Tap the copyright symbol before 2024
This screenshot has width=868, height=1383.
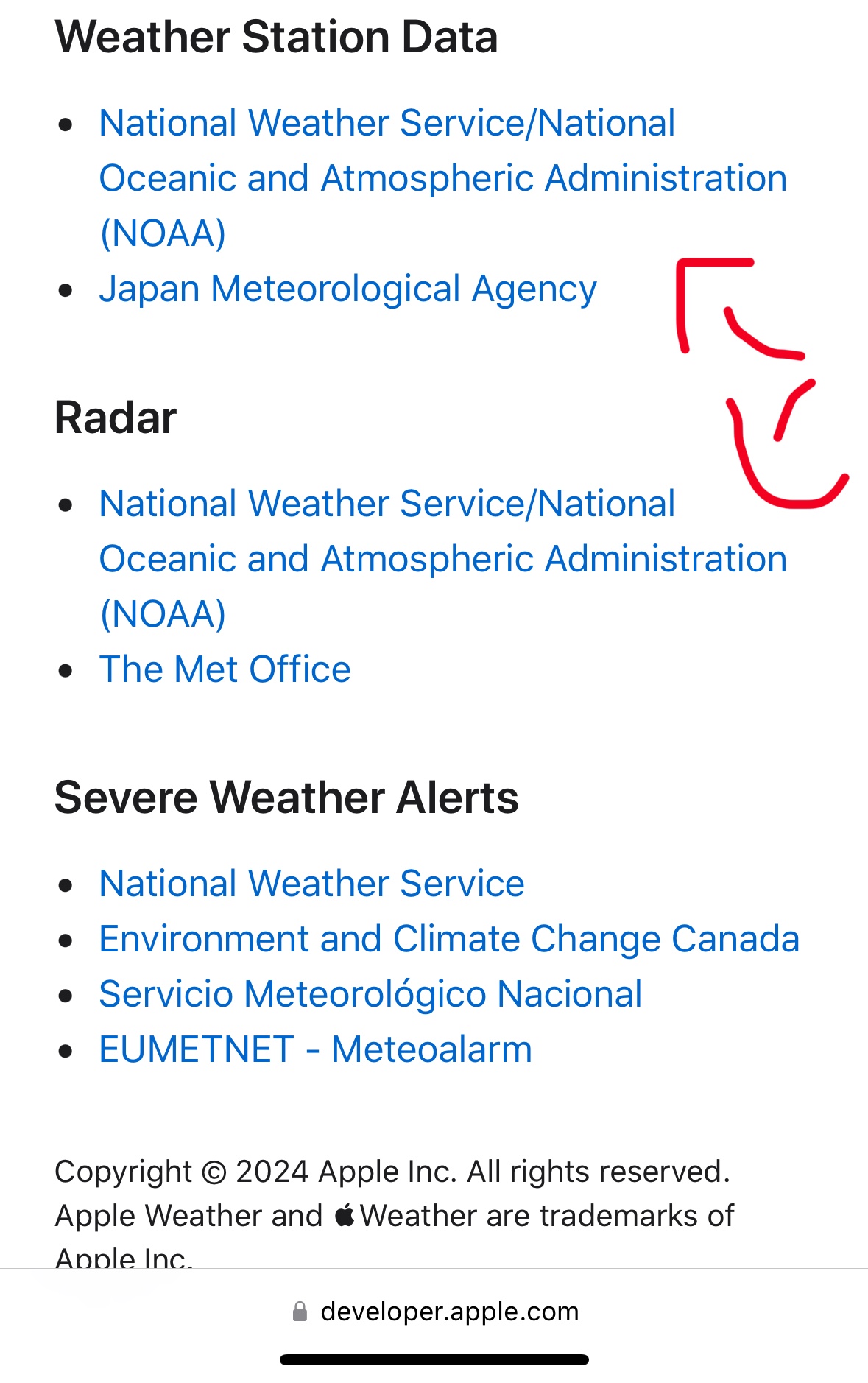click(x=214, y=1172)
